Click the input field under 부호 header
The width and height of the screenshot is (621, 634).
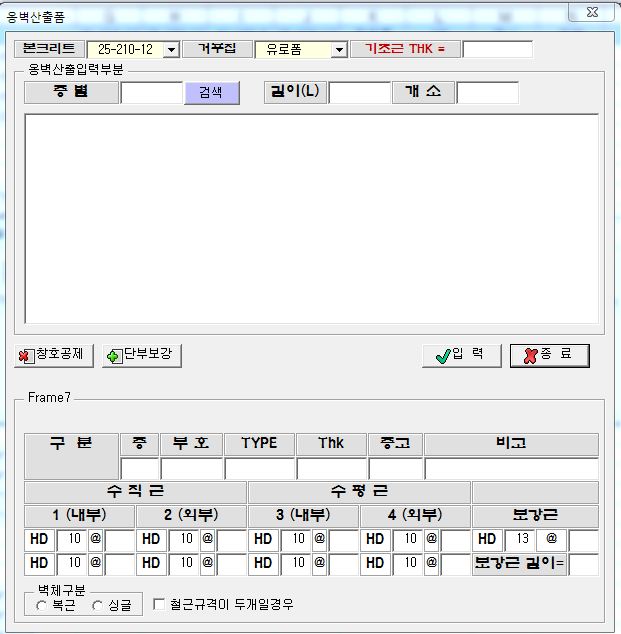(x=192, y=469)
